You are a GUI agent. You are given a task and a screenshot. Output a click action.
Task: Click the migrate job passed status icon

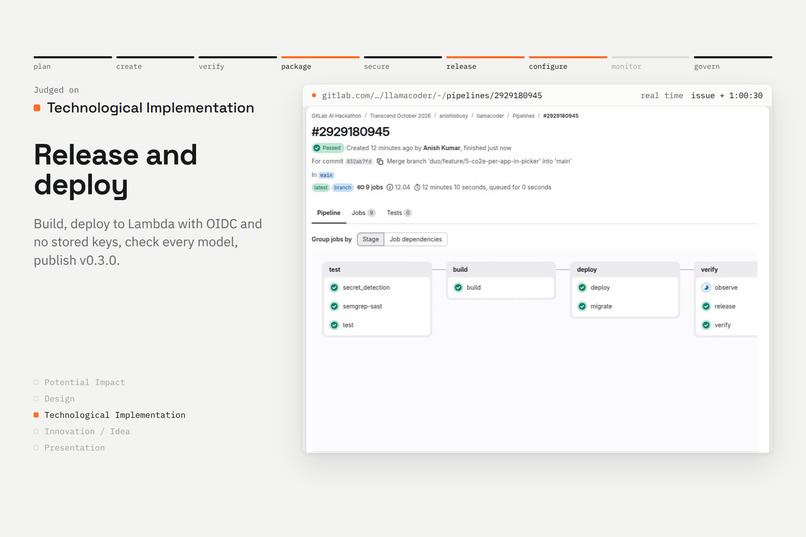[582, 306]
